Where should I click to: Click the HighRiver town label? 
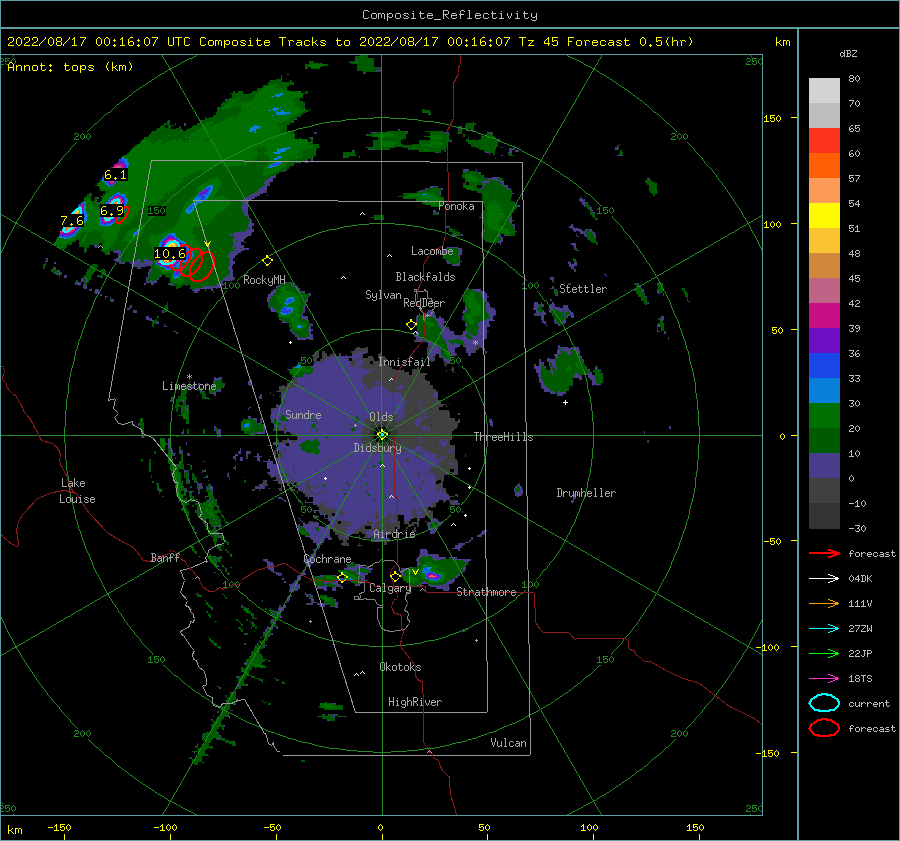pyautogui.click(x=415, y=702)
